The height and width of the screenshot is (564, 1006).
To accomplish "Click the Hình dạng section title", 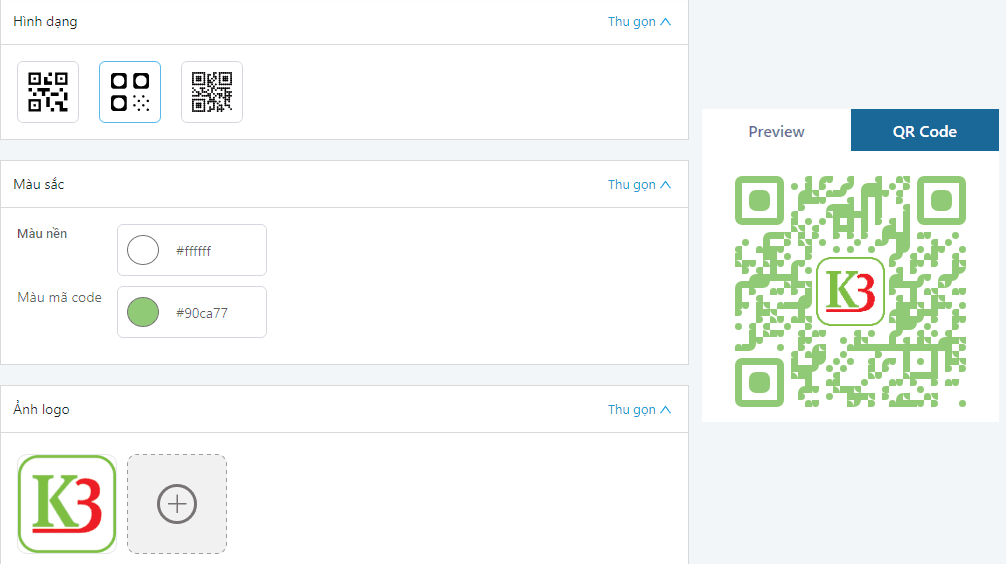I will tap(45, 22).
